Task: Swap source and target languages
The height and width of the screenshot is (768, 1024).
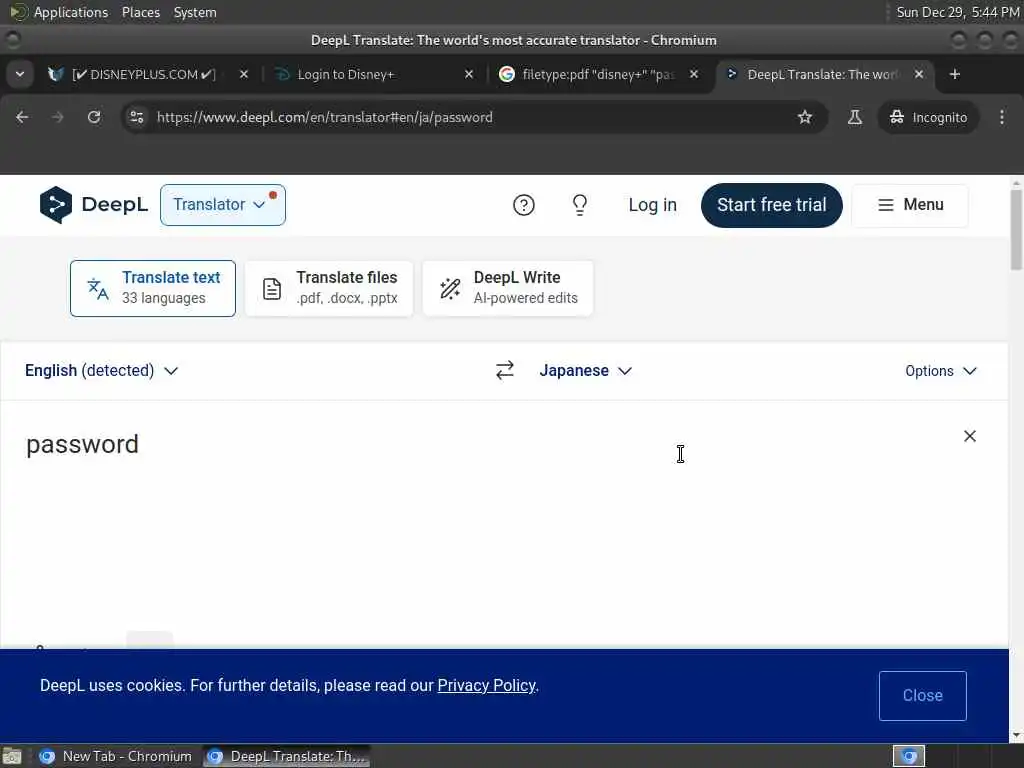Action: 505,370
